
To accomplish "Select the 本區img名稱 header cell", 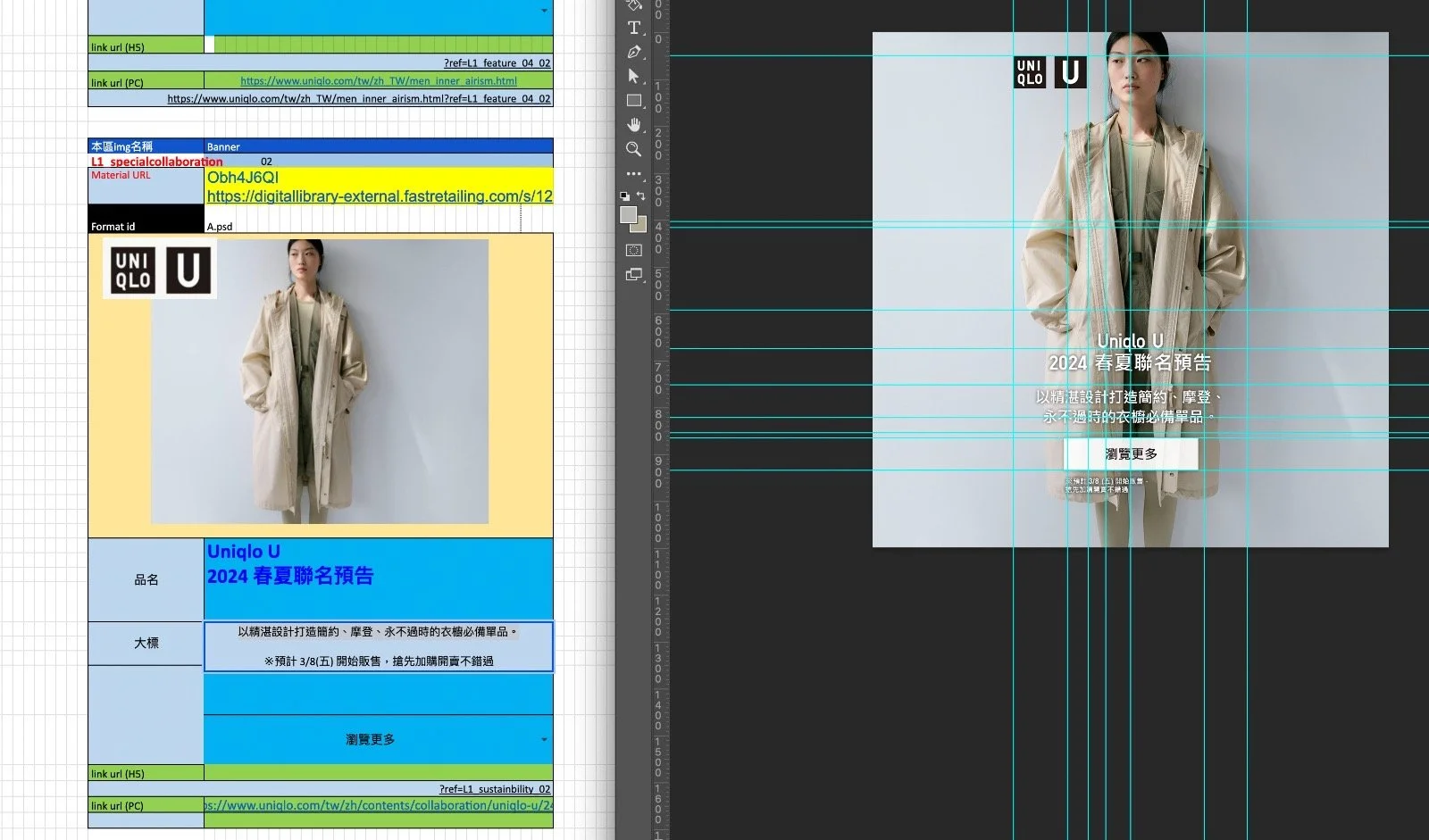I will (x=146, y=146).
